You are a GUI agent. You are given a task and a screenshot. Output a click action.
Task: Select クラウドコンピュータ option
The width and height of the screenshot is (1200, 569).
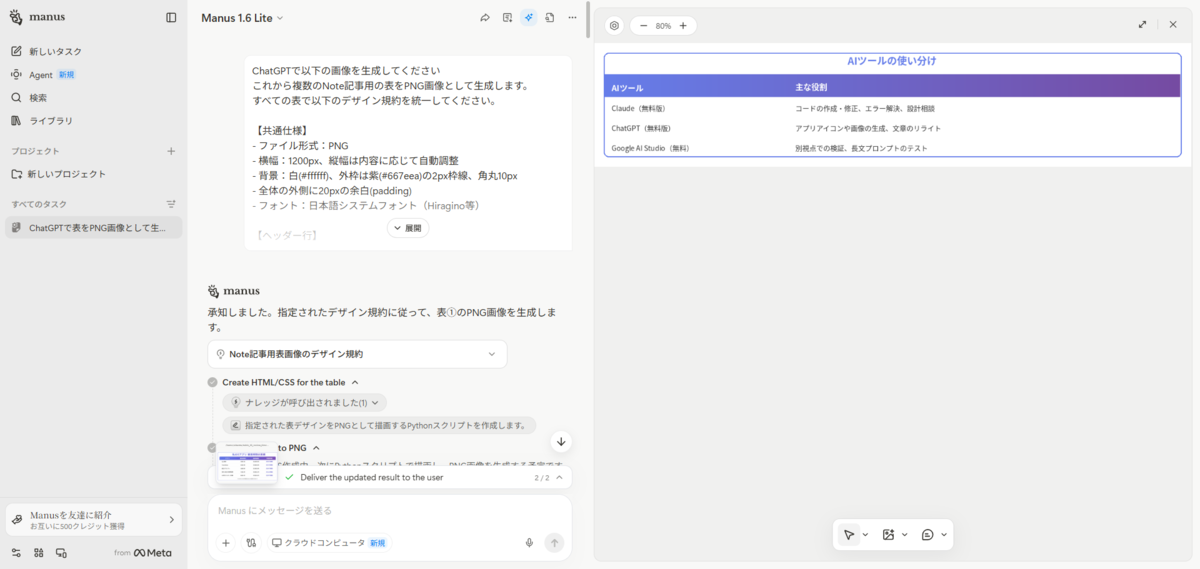point(330,543)
